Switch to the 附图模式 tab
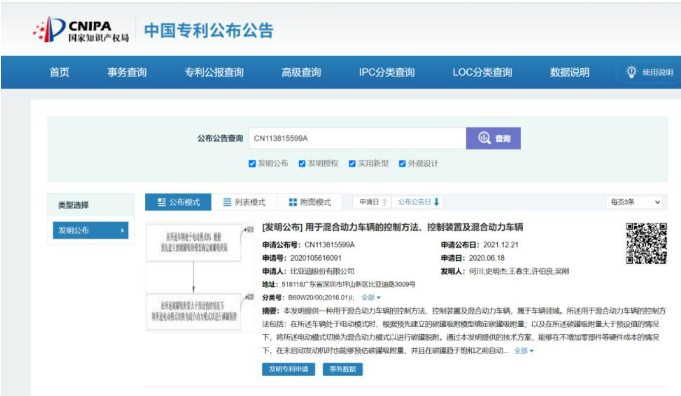Screen dimensions: 681x396 [310, 202]
